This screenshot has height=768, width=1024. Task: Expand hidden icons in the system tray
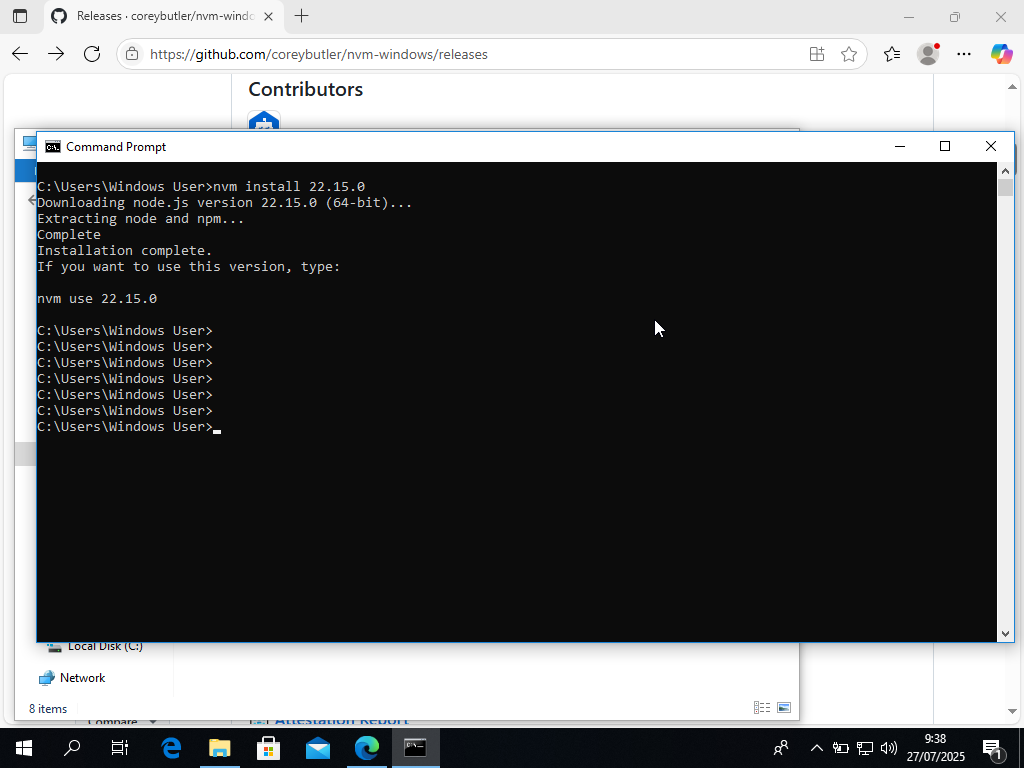point(817,747)
